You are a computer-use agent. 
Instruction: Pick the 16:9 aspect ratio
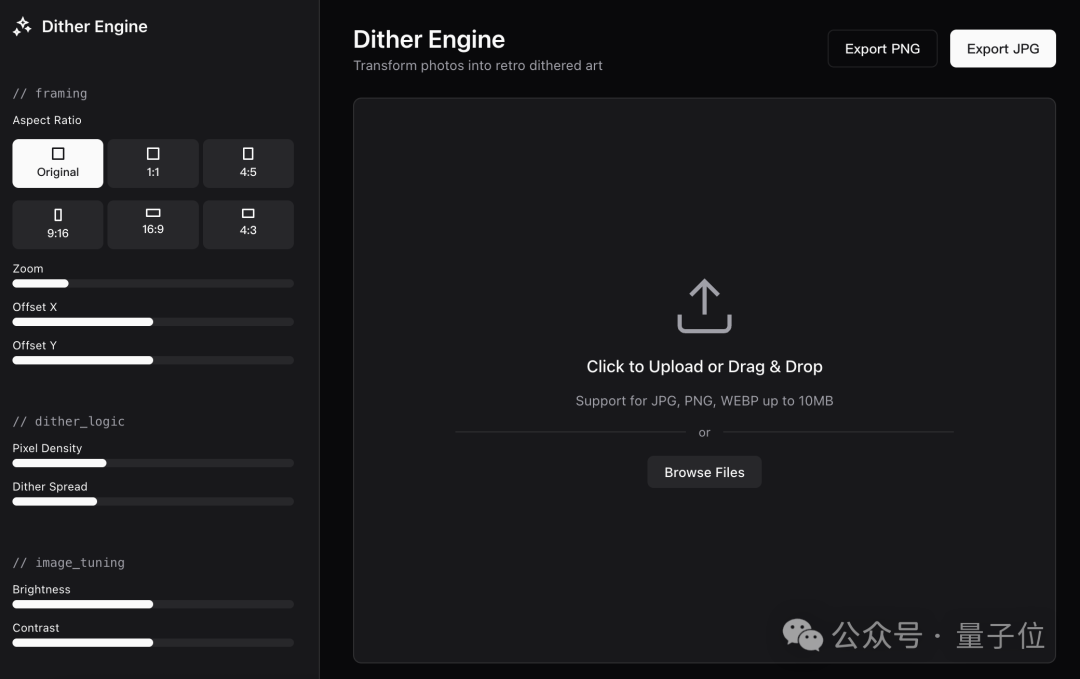point(153,224)
